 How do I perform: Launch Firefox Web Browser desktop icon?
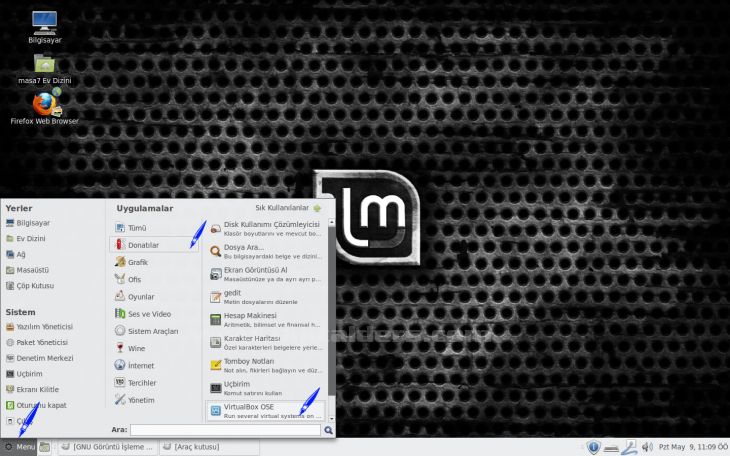click(45, 108)
